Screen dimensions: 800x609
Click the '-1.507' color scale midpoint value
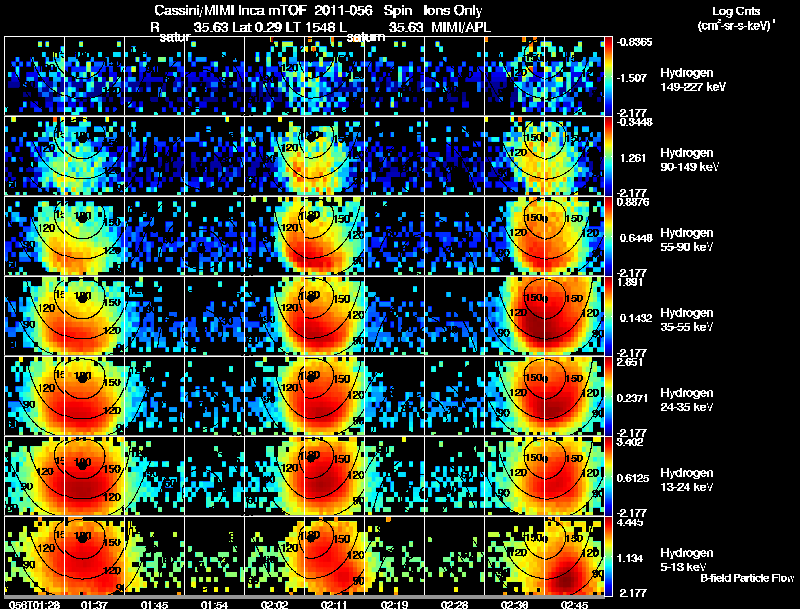click(x=632, y=78)
